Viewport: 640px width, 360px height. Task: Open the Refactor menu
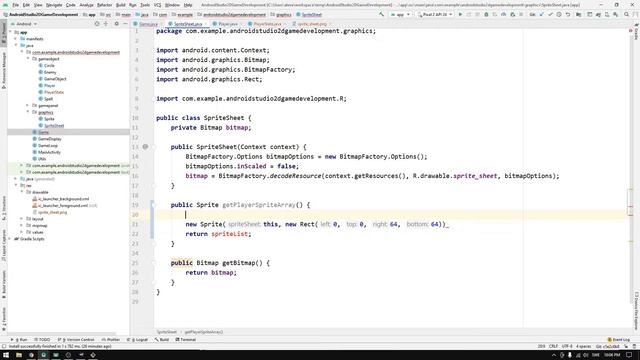104,5
